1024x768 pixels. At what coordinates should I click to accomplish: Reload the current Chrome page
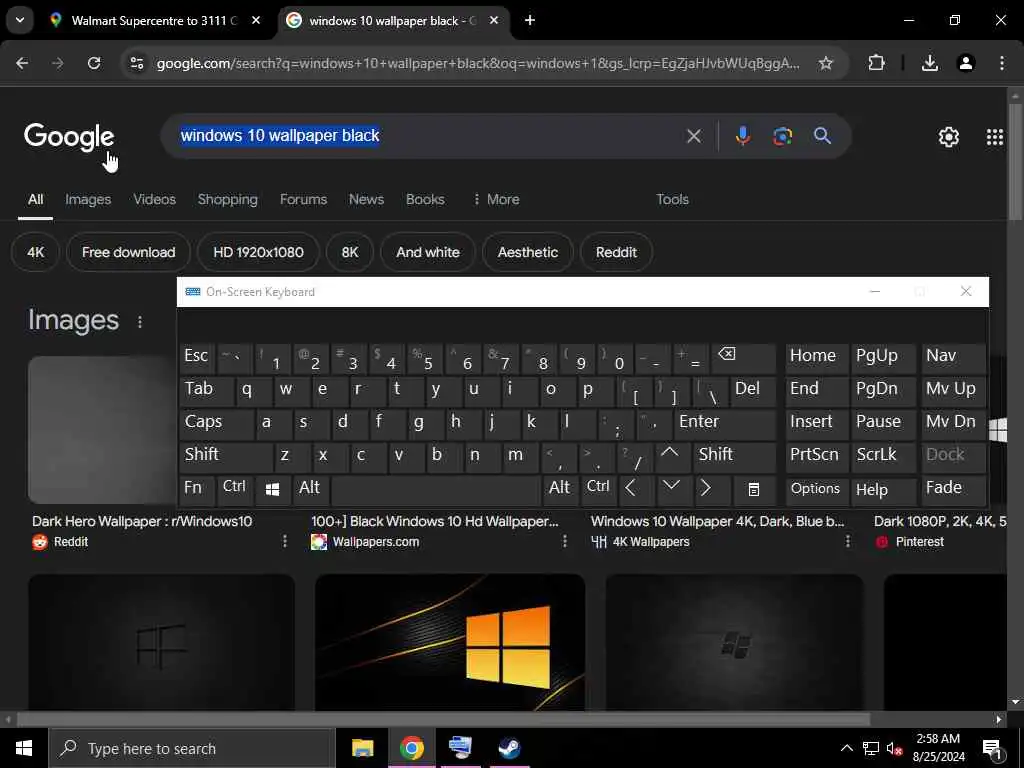coord(94,63)
